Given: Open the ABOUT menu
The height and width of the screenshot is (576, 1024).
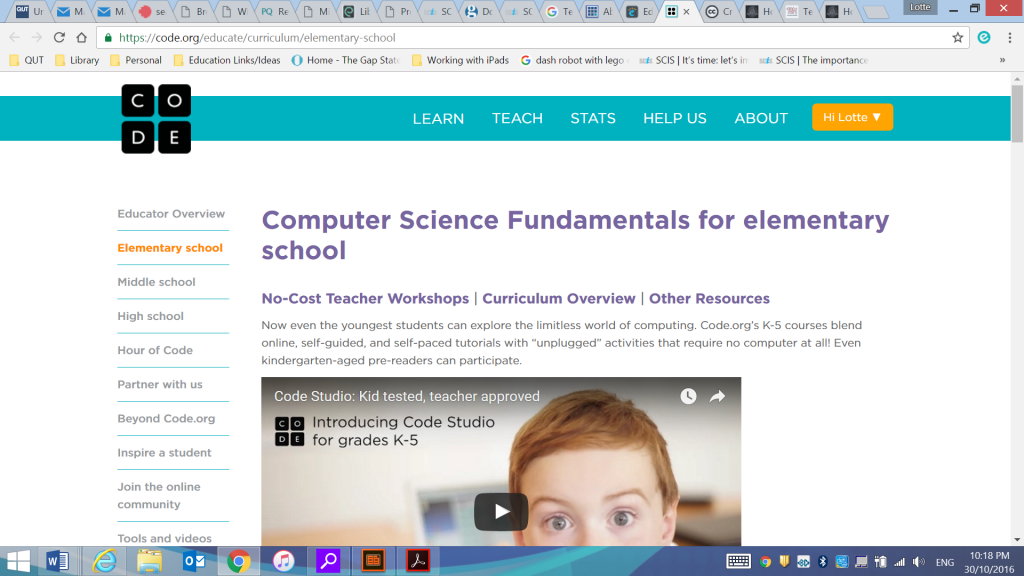Looking at the screenshot, I should coord(761,119).
